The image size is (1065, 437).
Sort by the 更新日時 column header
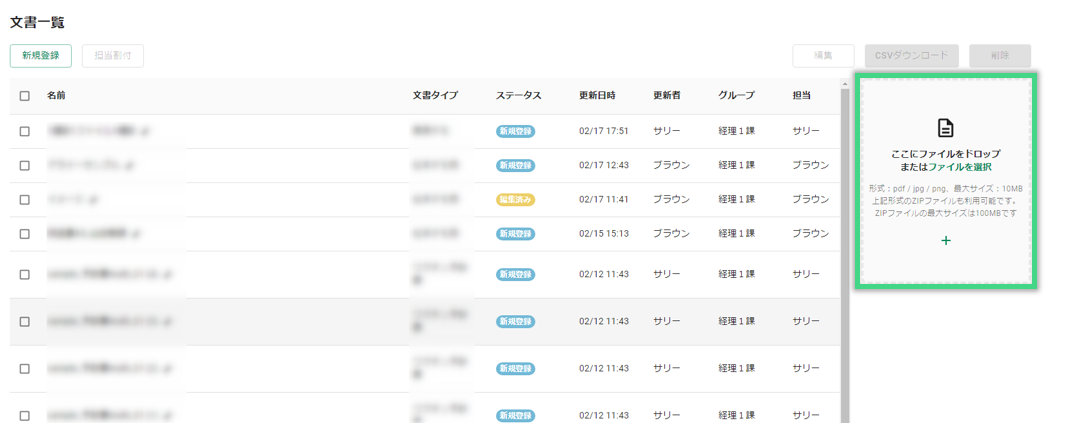597,96
